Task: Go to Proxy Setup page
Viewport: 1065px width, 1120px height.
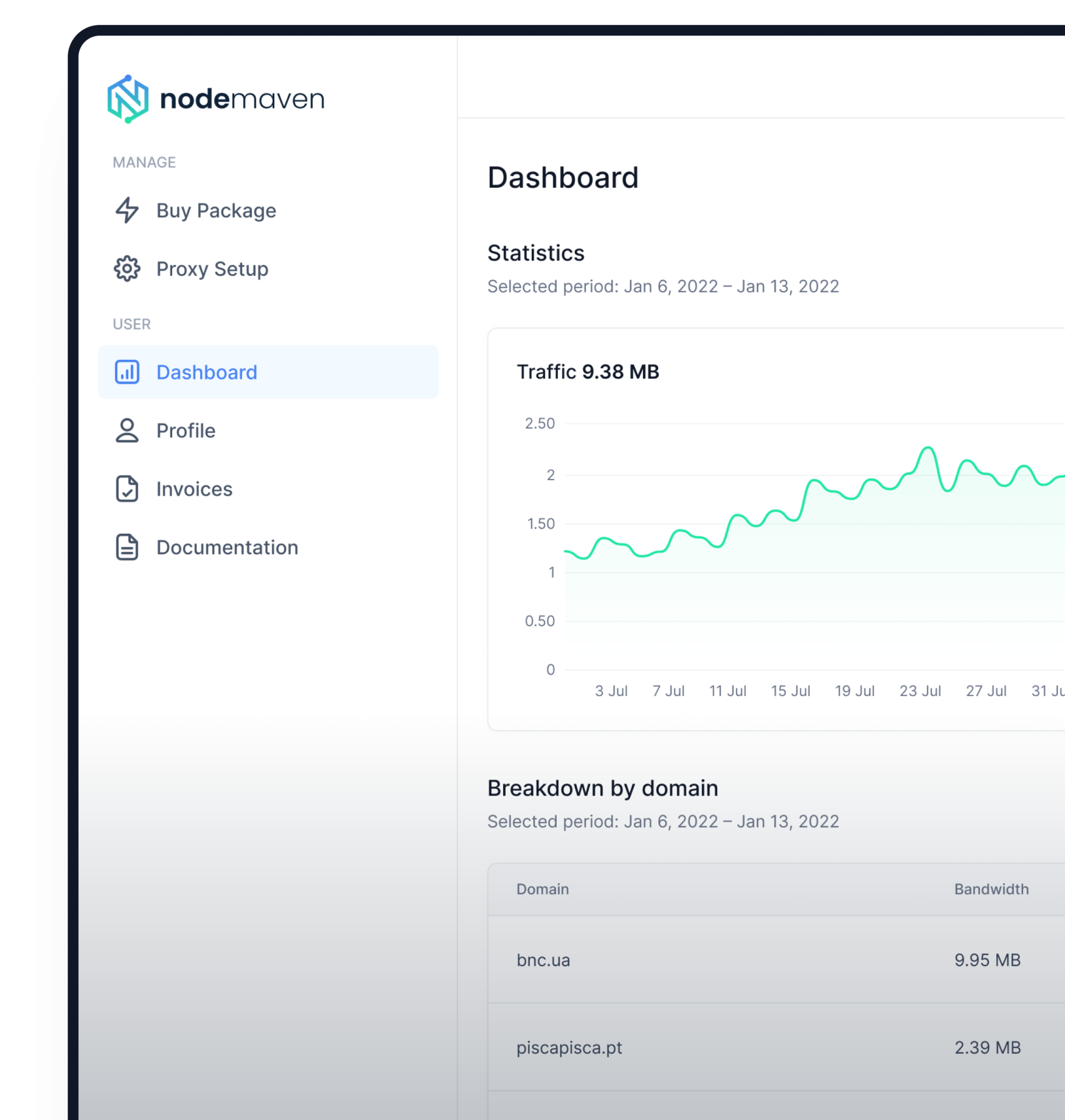Action: coord(212,269)
